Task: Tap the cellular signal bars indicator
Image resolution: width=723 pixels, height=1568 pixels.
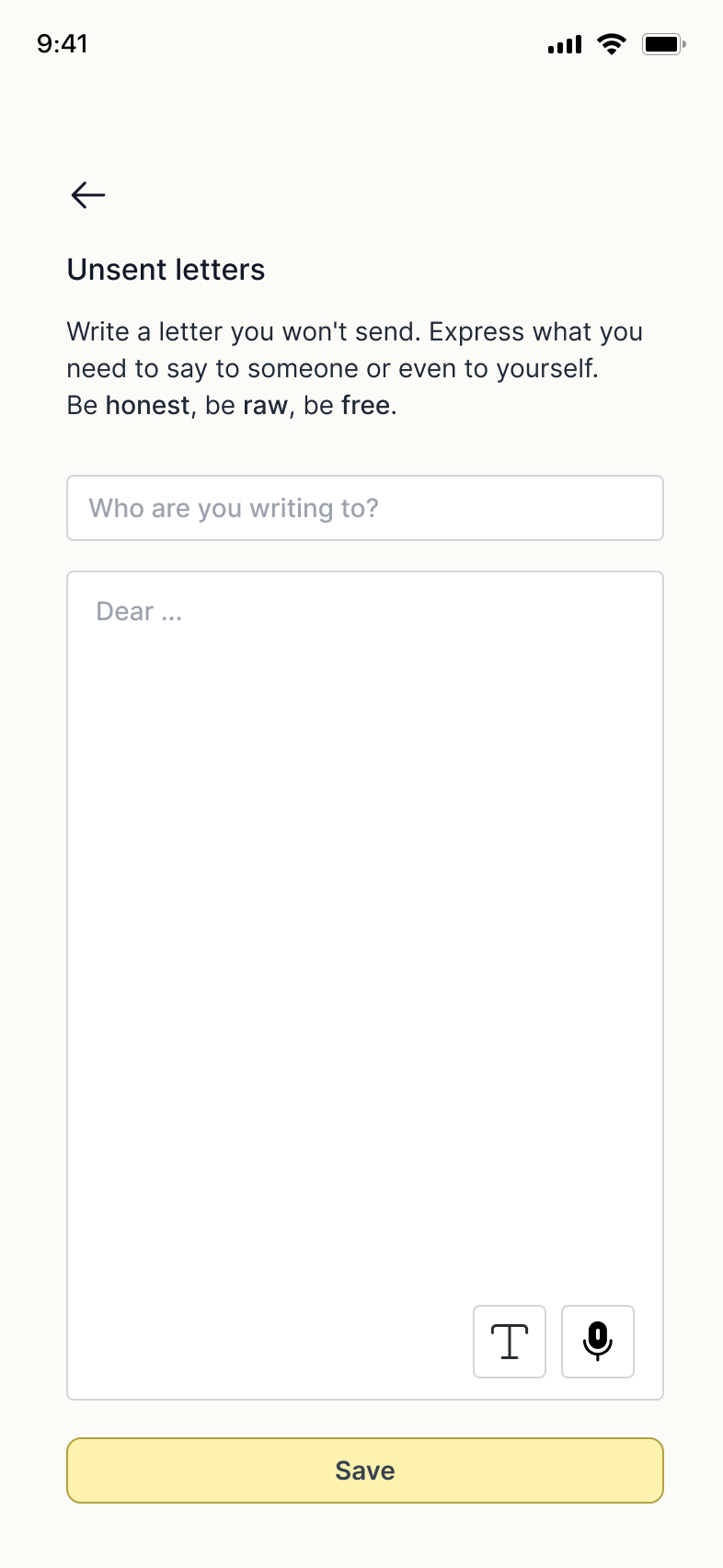Action: [x=564, y=43]
